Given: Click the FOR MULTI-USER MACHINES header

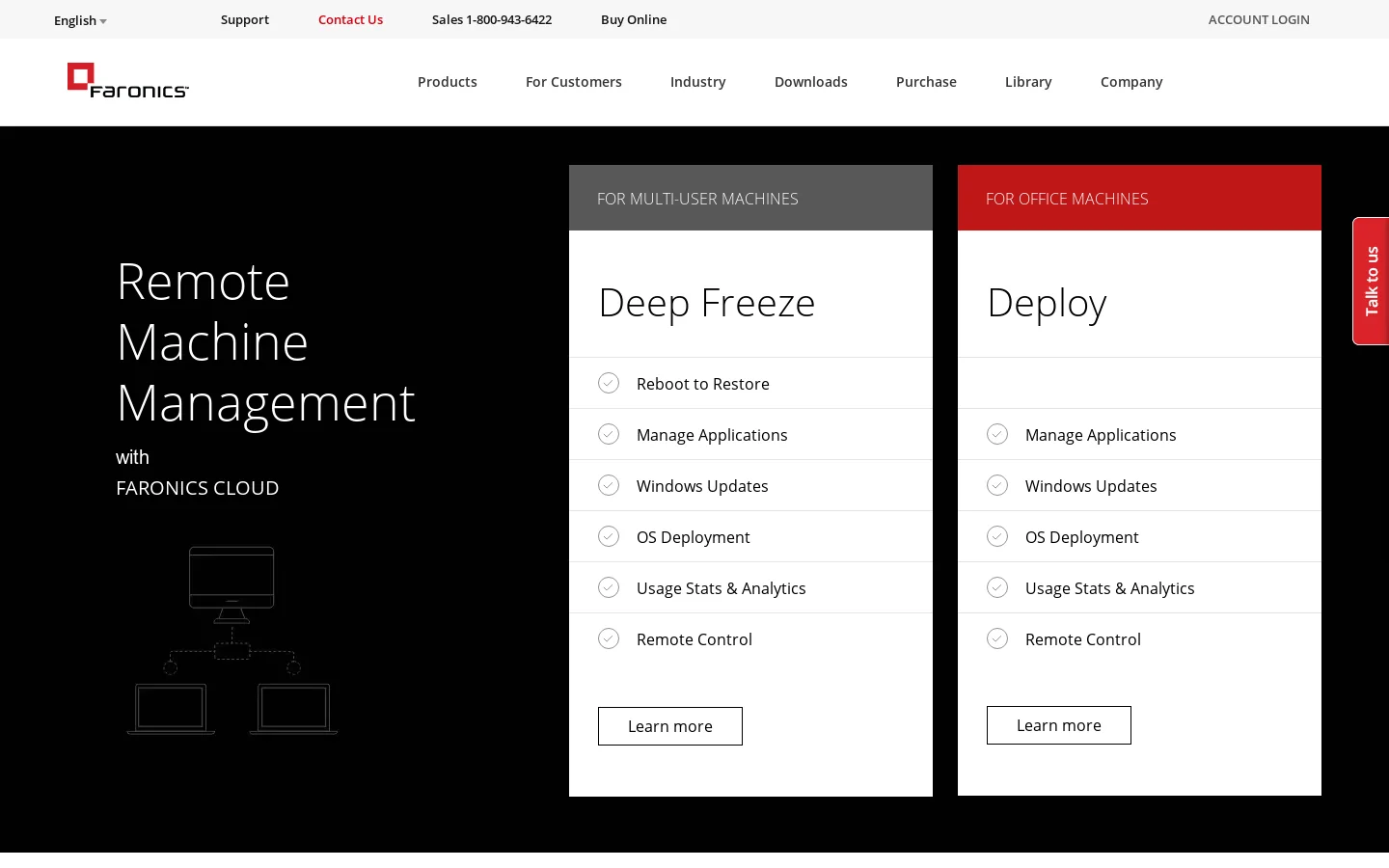Looking at the screenshot, I should coord(750,198).
